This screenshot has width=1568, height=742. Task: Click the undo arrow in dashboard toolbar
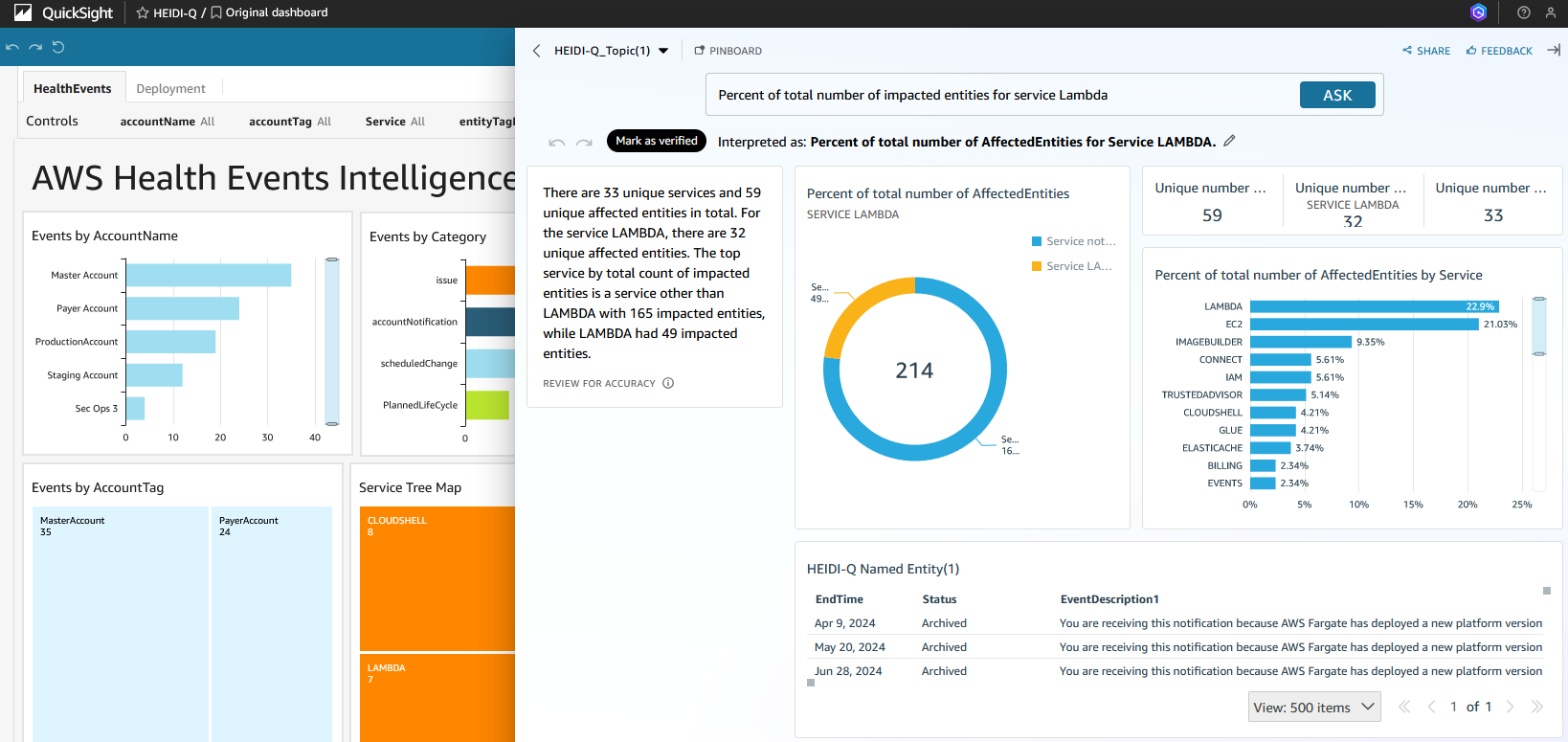(12, 47)
